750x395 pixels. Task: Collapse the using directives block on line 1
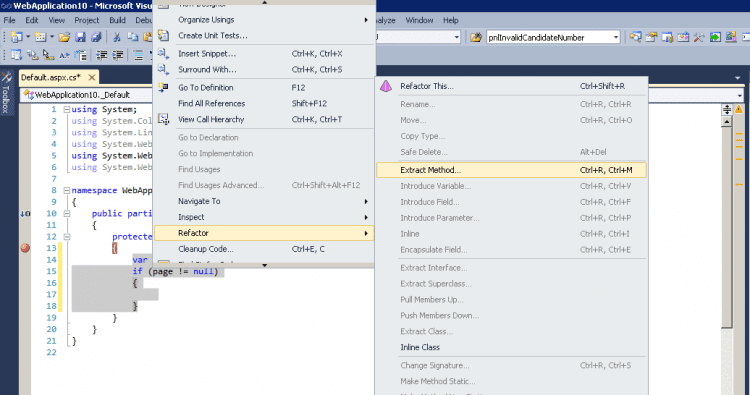pyautogui.click(x=67, y=110)
